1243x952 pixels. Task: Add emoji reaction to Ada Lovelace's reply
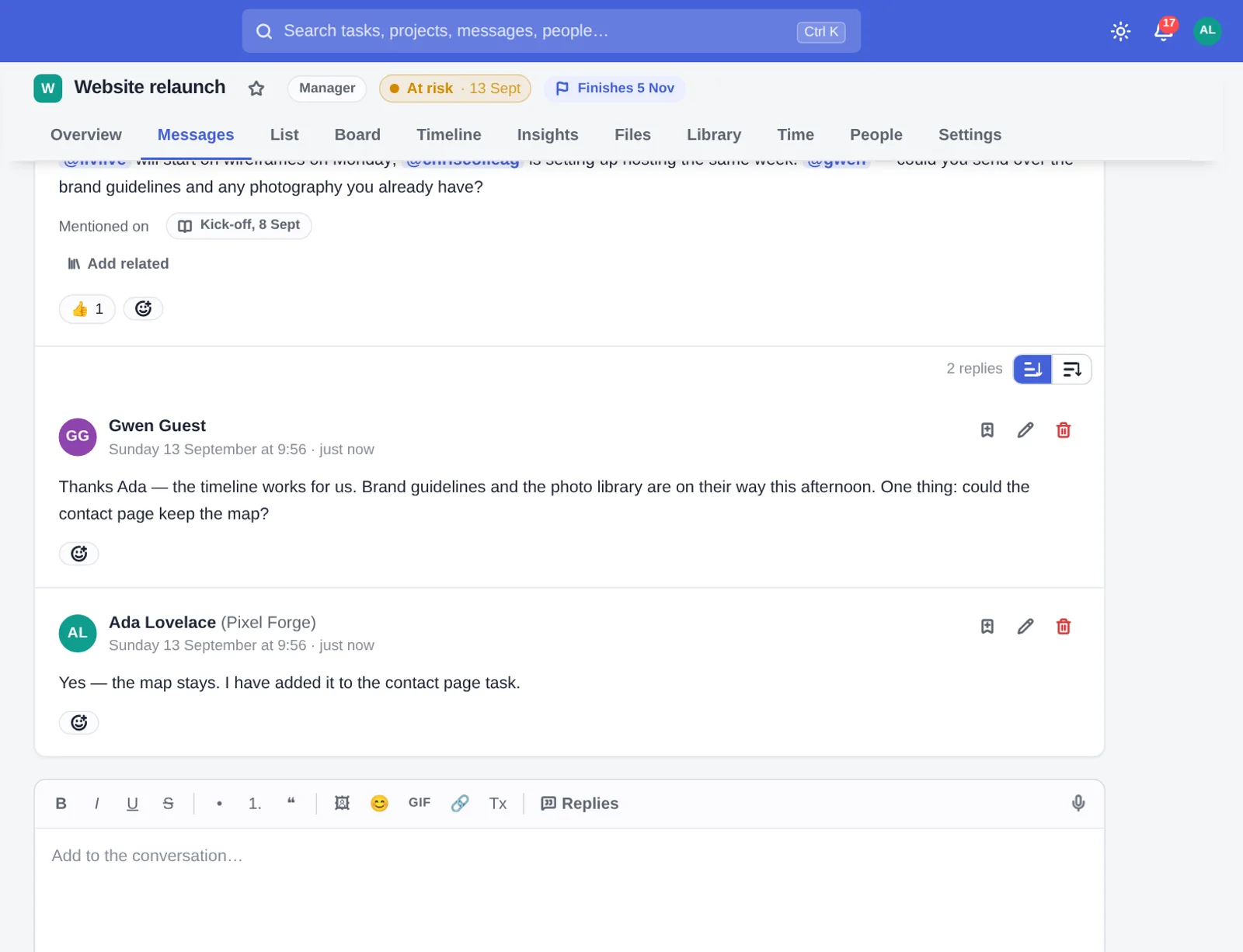(x=79, y=723)
